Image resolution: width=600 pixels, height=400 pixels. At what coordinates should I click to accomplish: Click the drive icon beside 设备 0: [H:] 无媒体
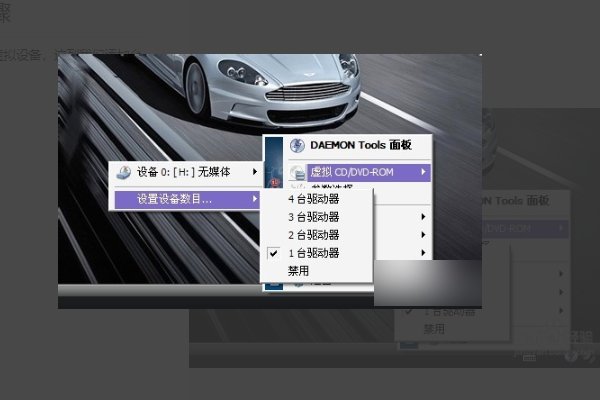[x=124, y=172]
